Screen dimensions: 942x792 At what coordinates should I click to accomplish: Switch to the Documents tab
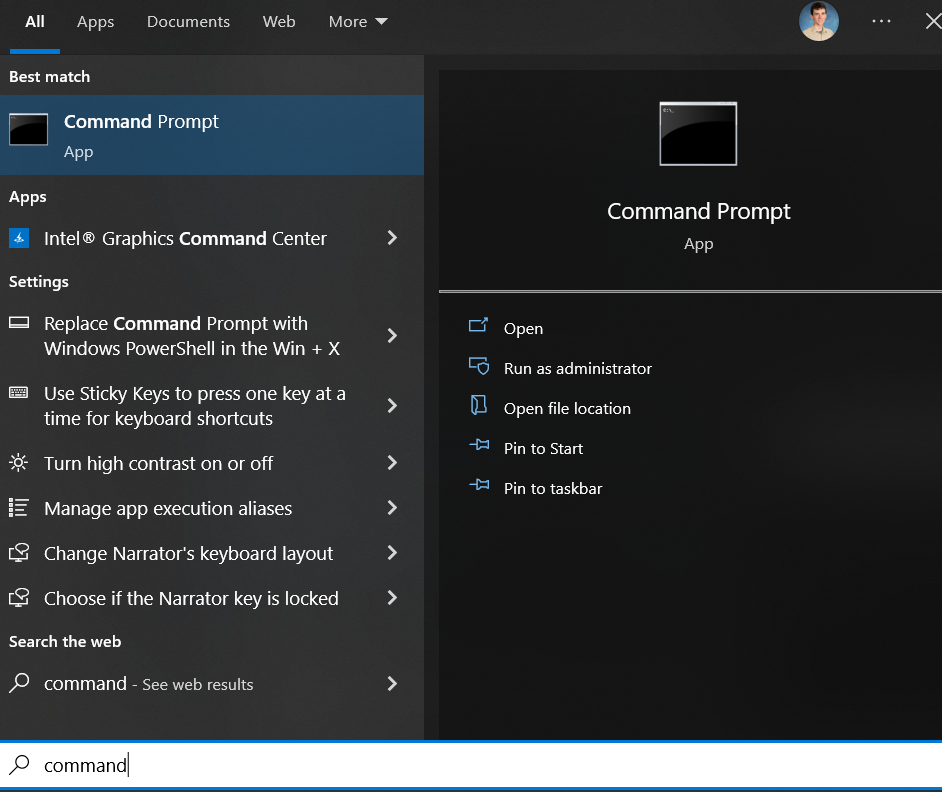pyautogui.click(x=189, y=22)
